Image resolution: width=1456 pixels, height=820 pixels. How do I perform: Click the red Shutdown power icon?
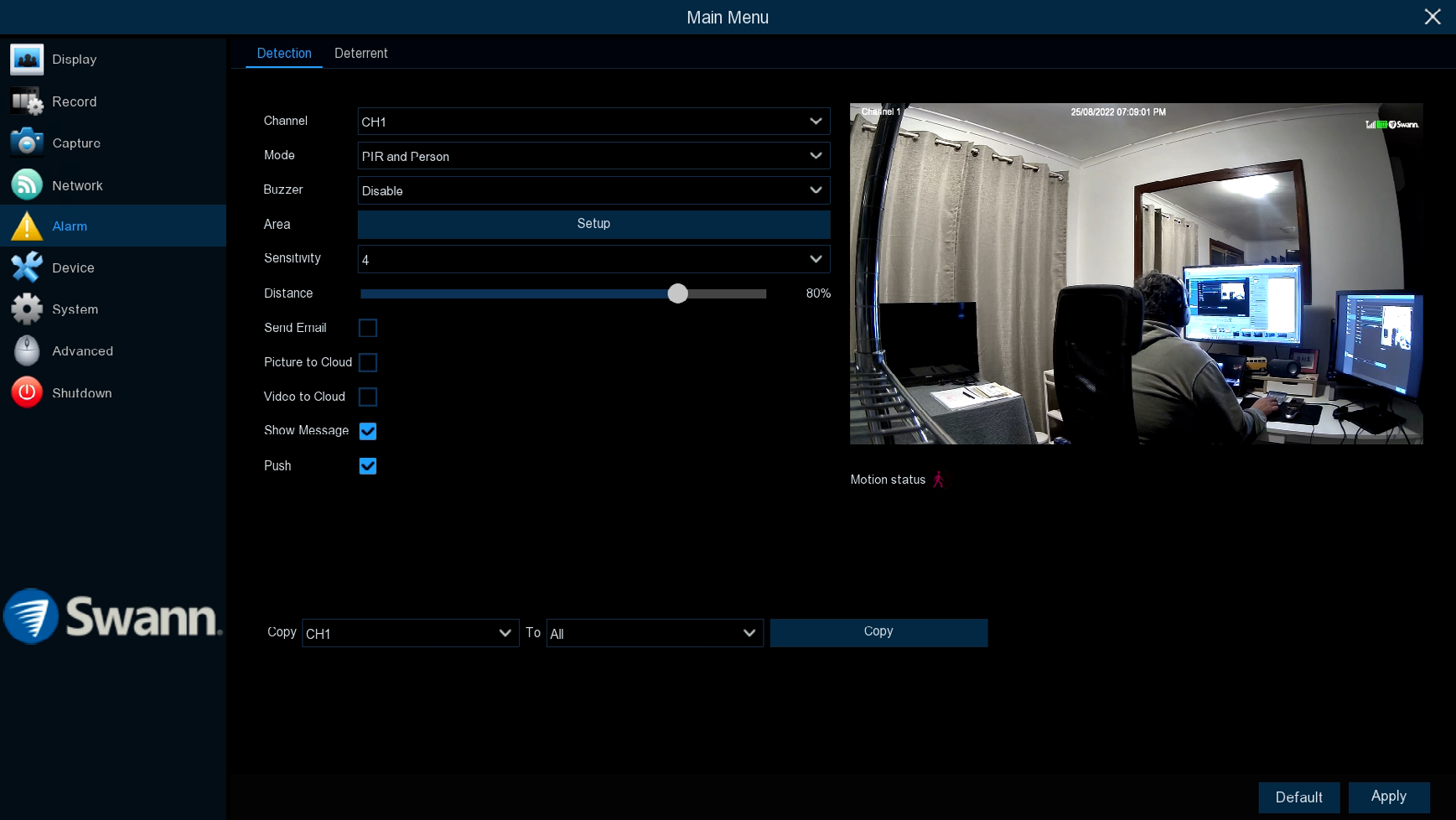(27, 392)
